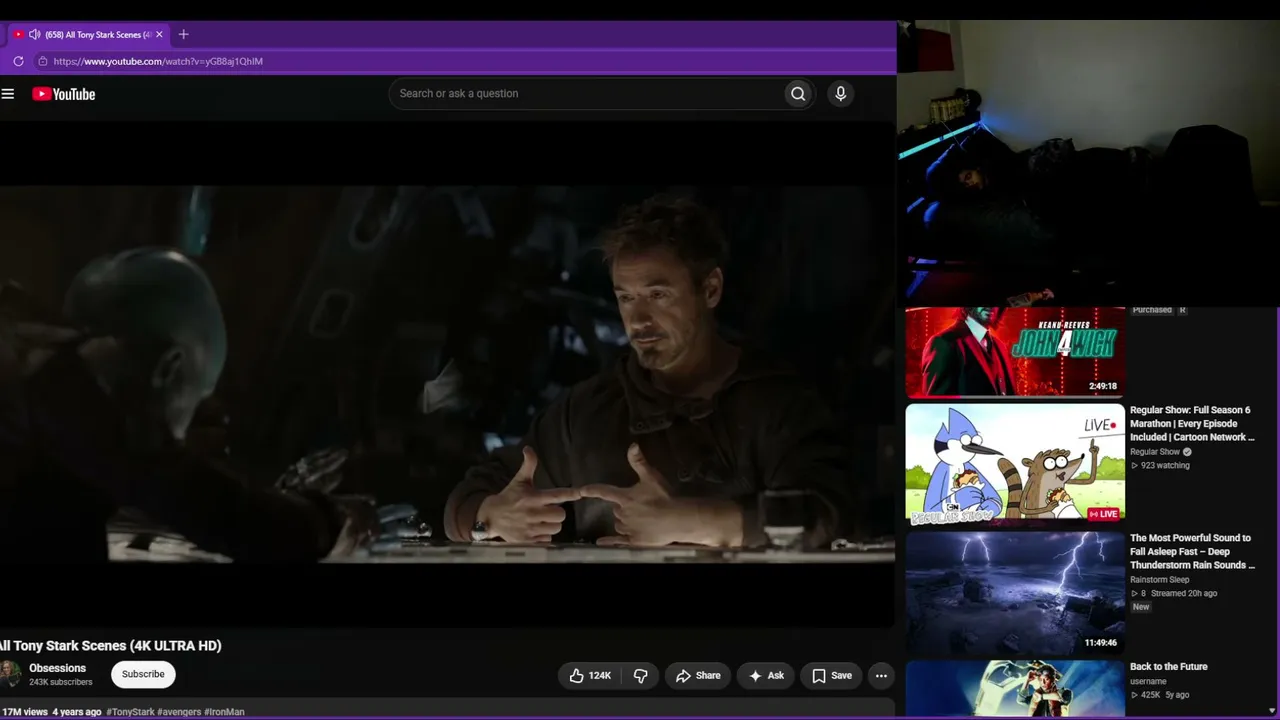Close the All Tony Stark Scenes tab

point(159,34)
